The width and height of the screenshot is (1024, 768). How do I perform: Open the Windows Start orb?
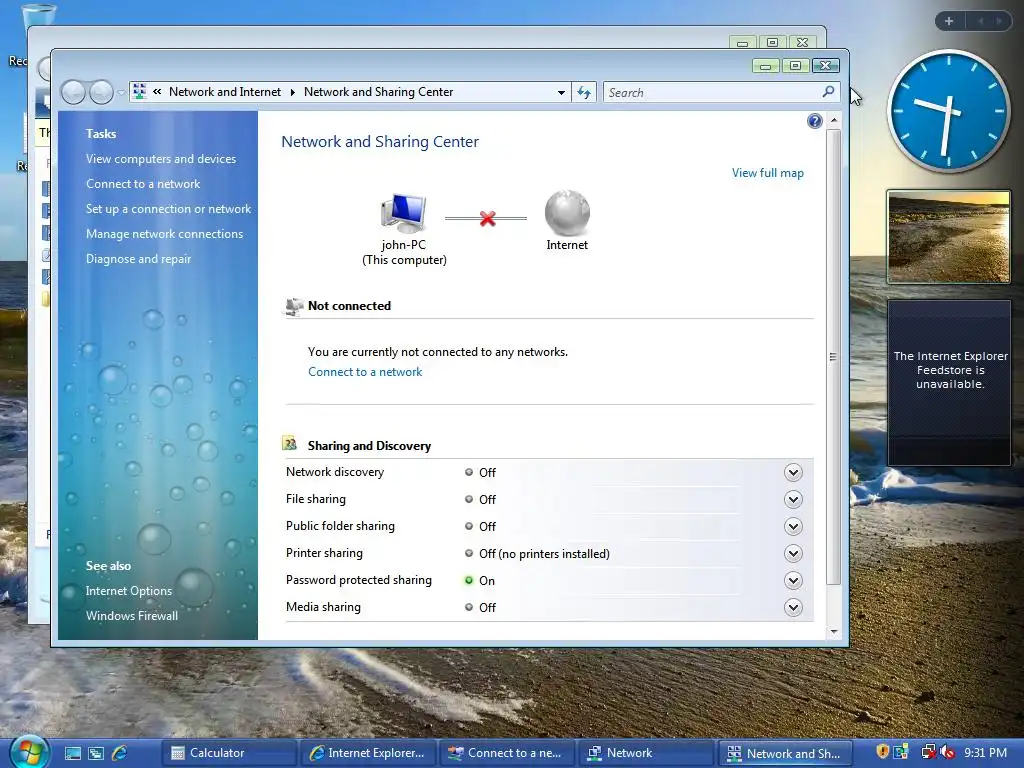(29, 752)
